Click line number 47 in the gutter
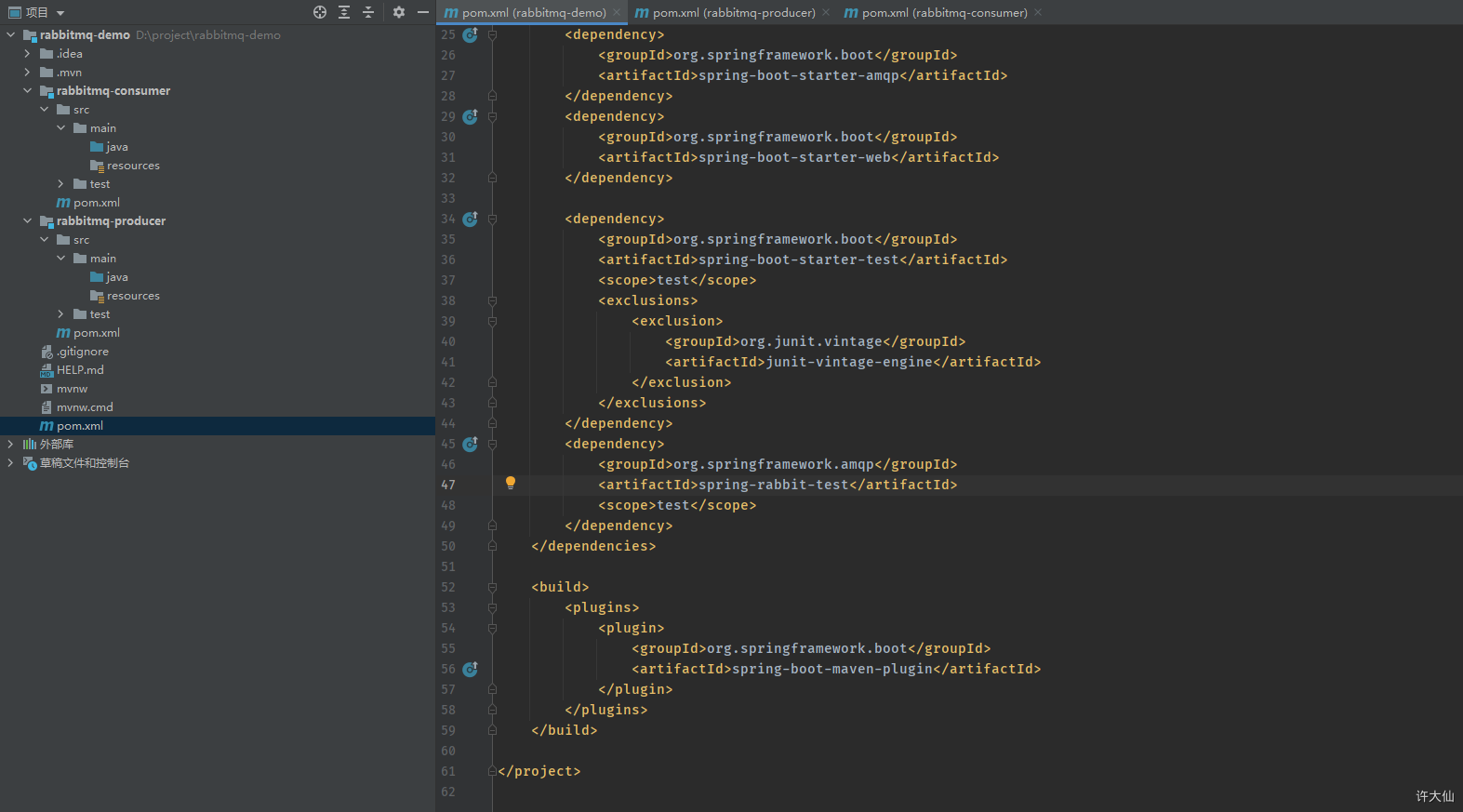Image resolution: width=1463 pixels, height=812 pixels. click(x=448, y=485)
